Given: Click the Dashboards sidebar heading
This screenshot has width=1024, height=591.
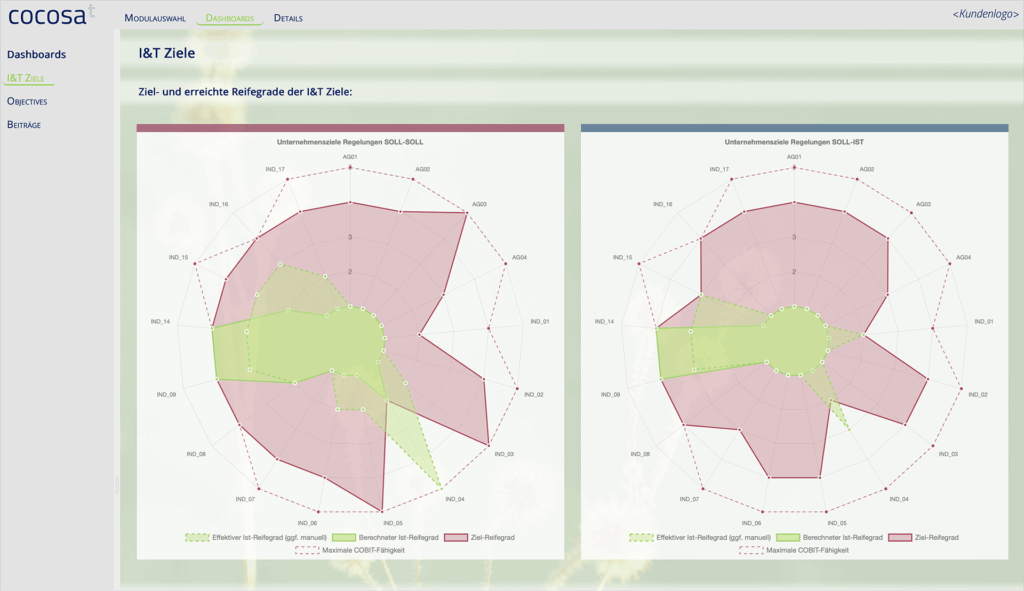Looking at the screenshot, I should point(36,54).
